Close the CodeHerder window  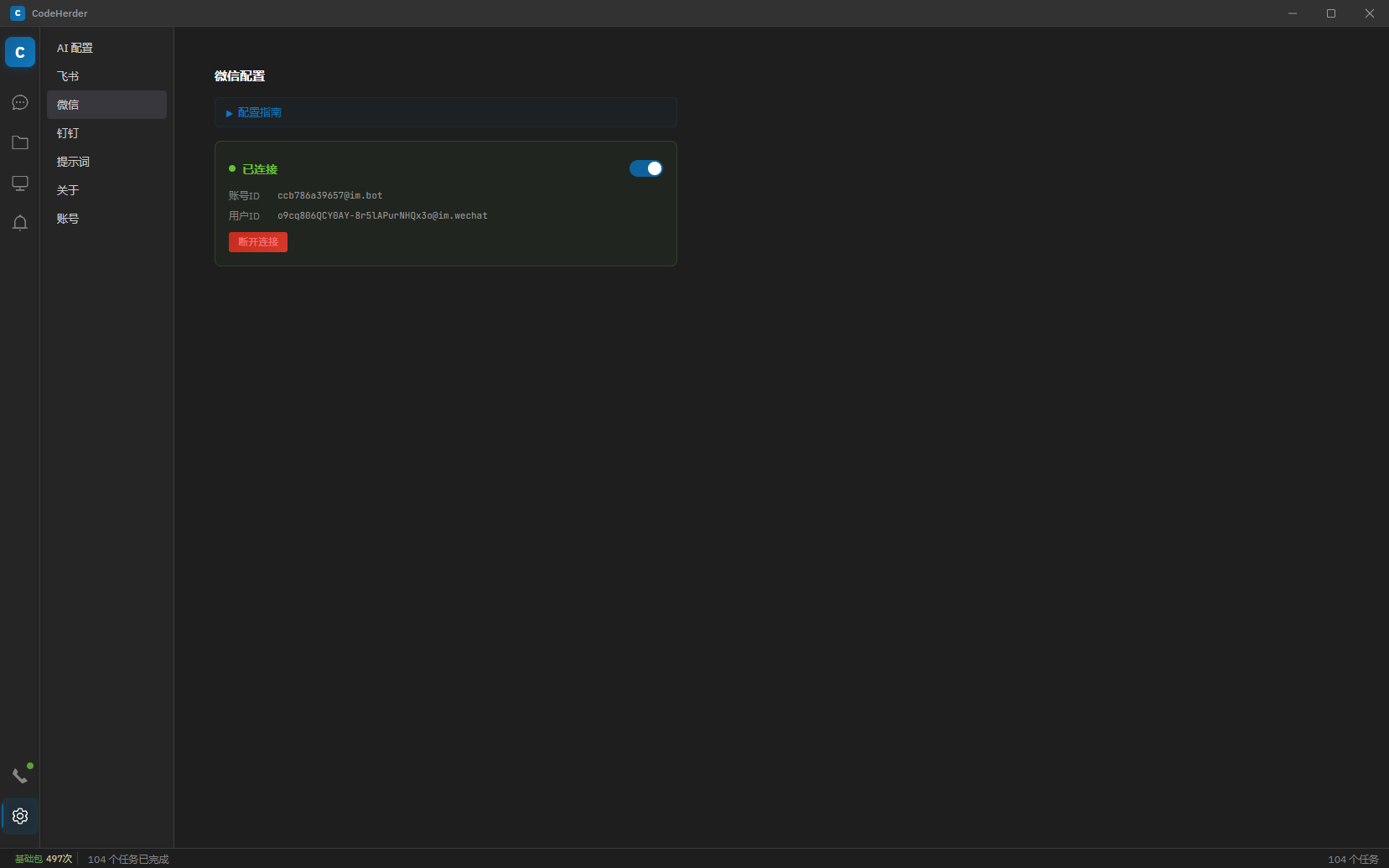(1370, 13)
